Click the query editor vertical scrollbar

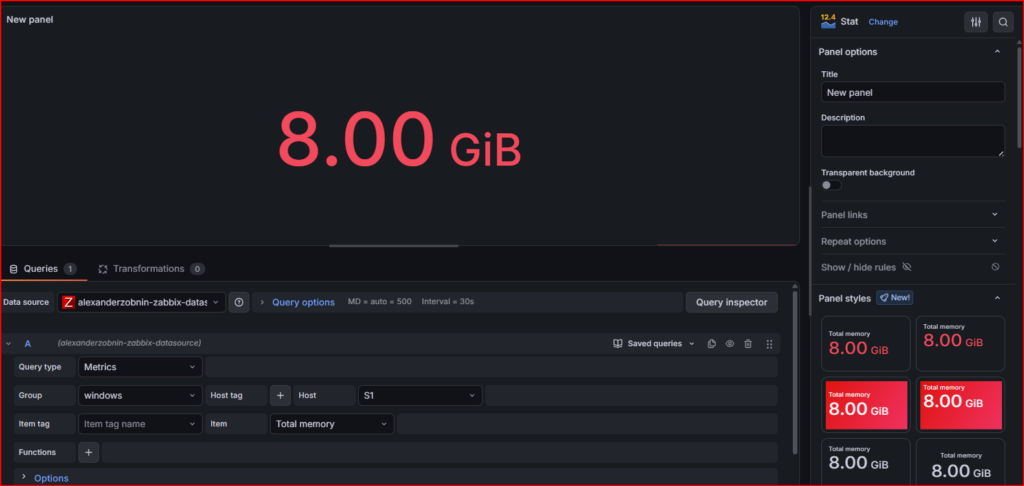(795, 372)
